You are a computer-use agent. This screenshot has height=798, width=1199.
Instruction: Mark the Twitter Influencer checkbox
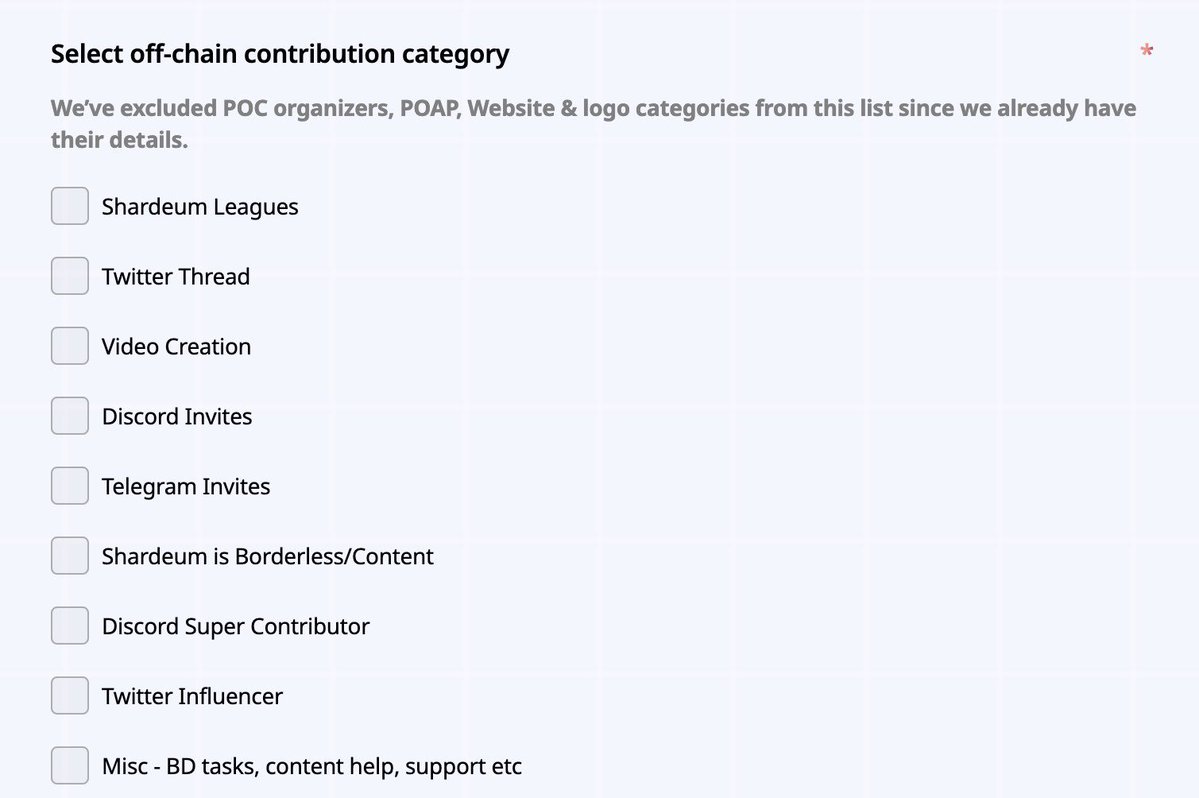coord(70,696)
